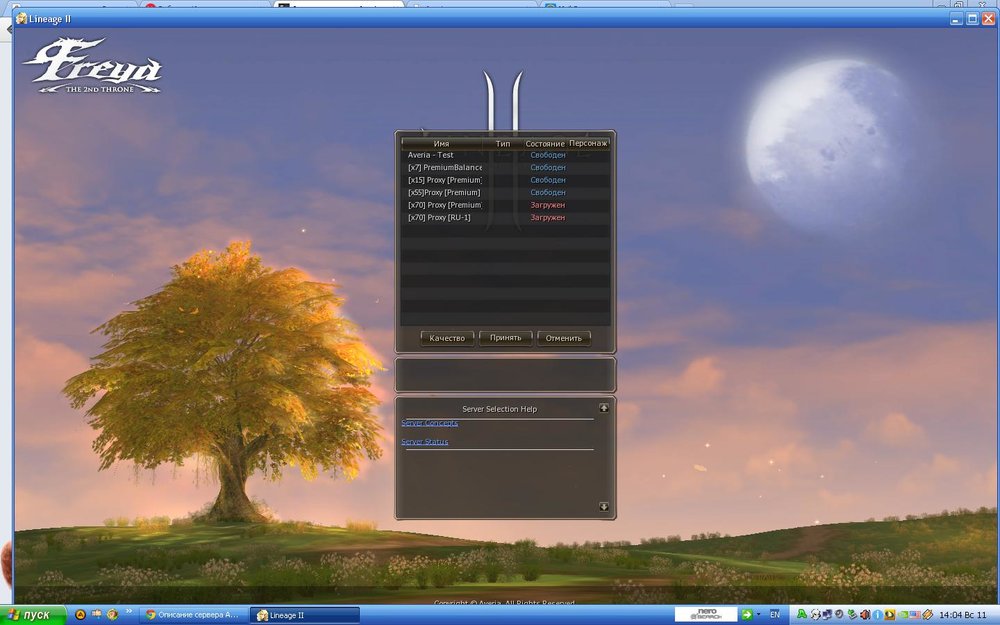Image resolution: width=1000 pixels, height=625 pixels.
Task: Sort servers by the Состояние column header
Action: (545, 144)
